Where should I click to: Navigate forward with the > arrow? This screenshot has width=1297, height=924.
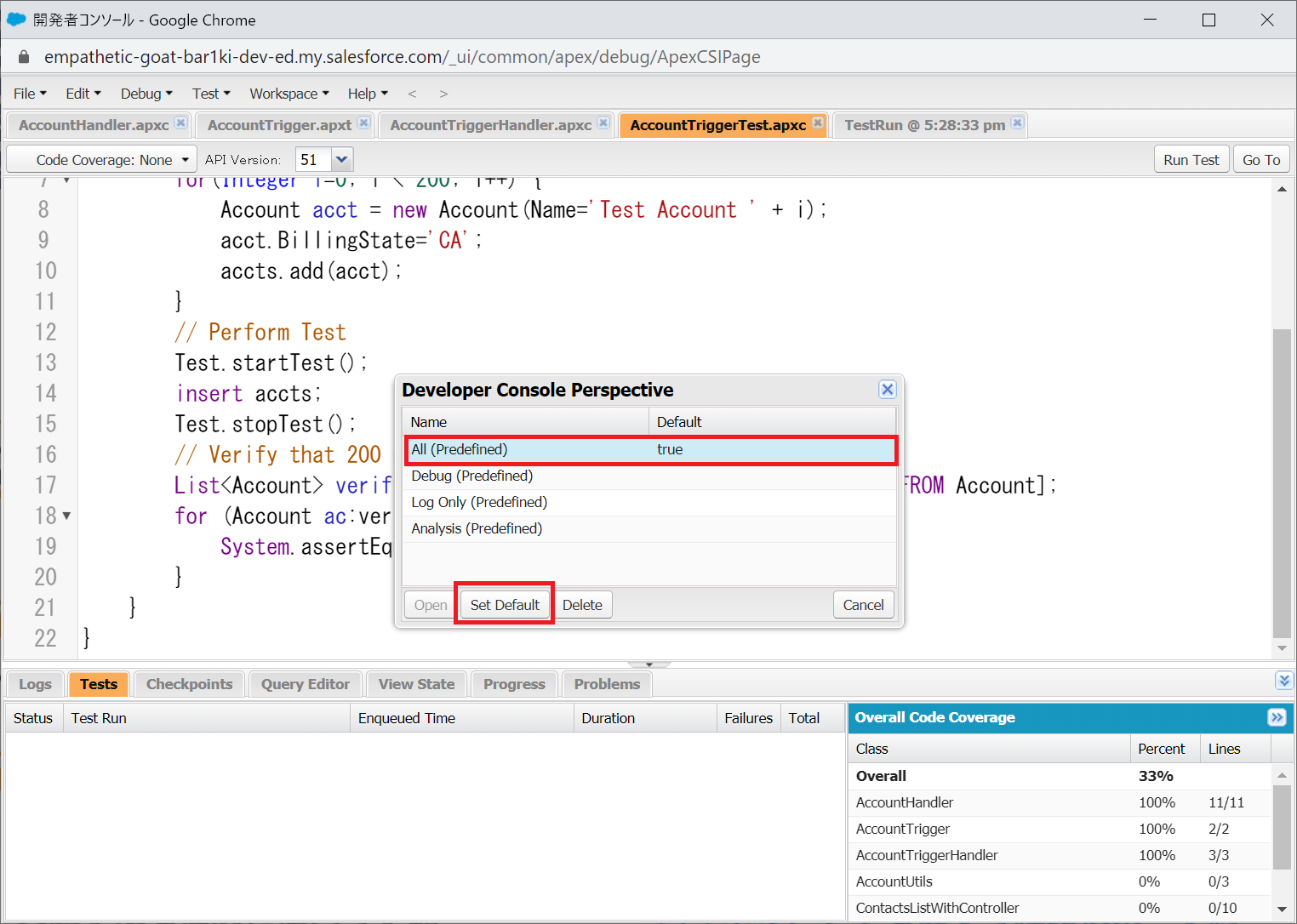point(443,94)
